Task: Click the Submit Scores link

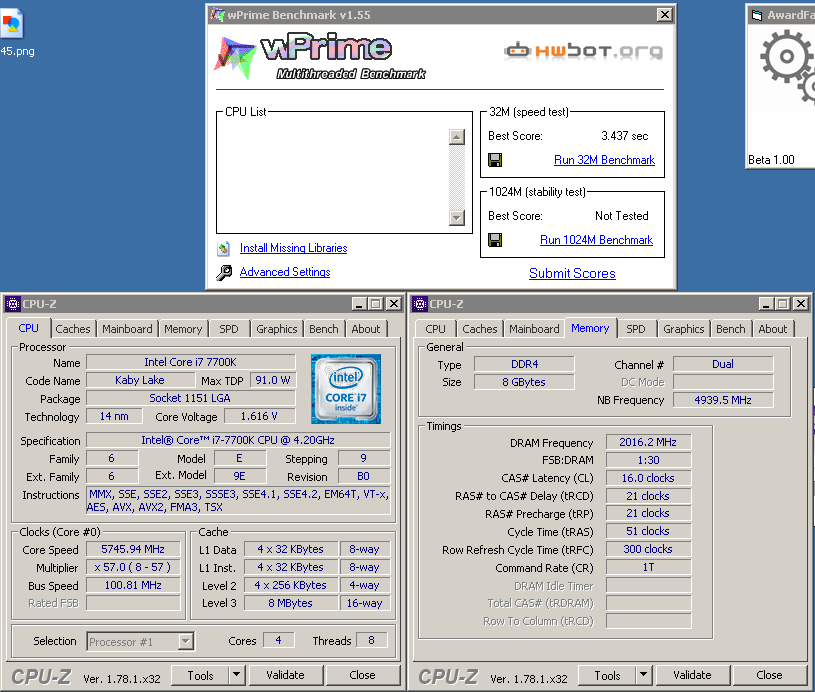Action: (572, 273)
